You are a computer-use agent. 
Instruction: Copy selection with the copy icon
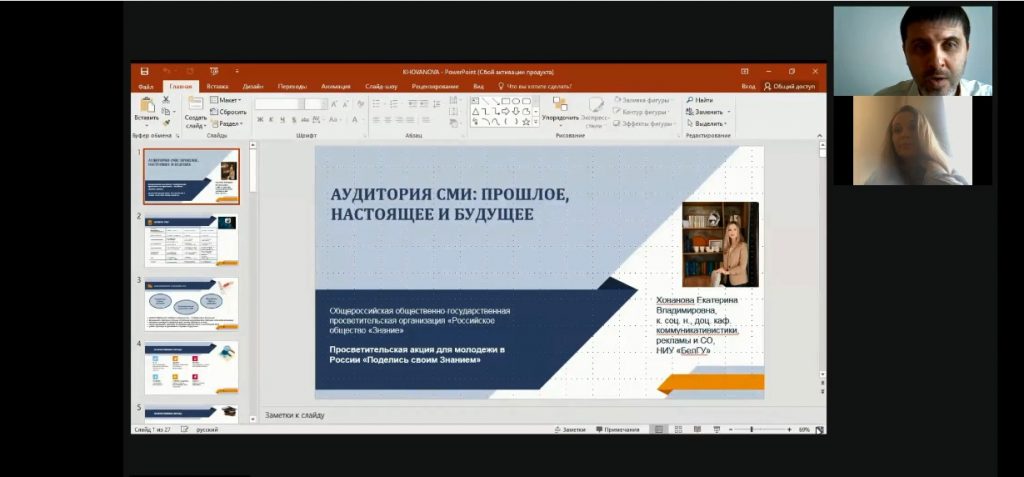point(166,112)
